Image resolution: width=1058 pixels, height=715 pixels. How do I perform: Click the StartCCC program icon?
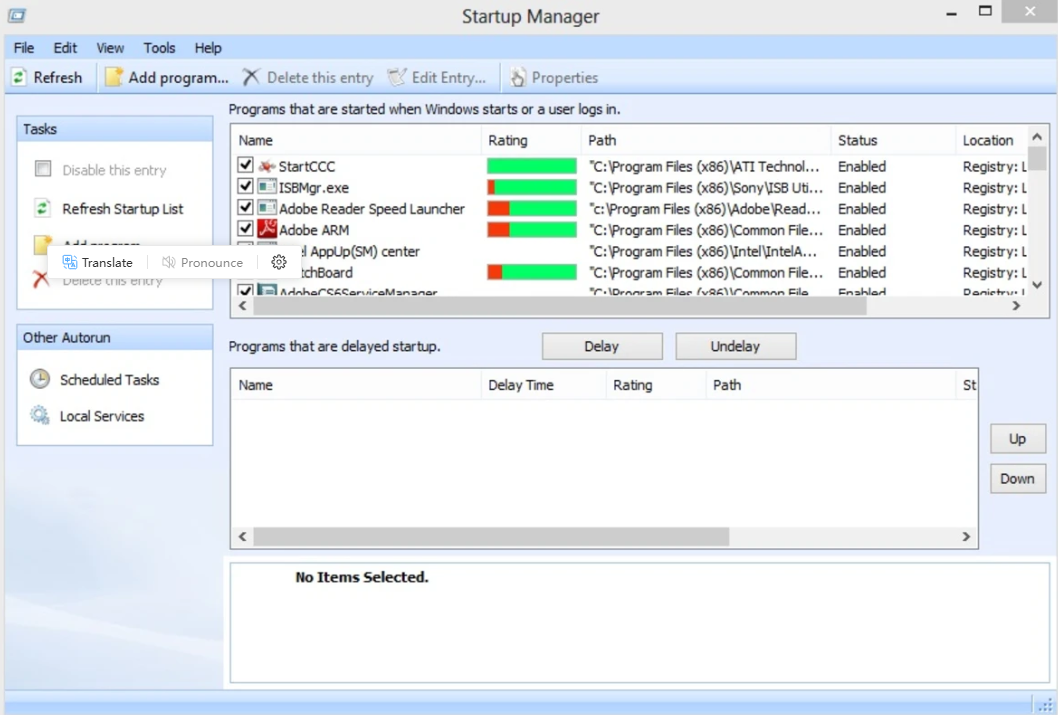point(267,166)
